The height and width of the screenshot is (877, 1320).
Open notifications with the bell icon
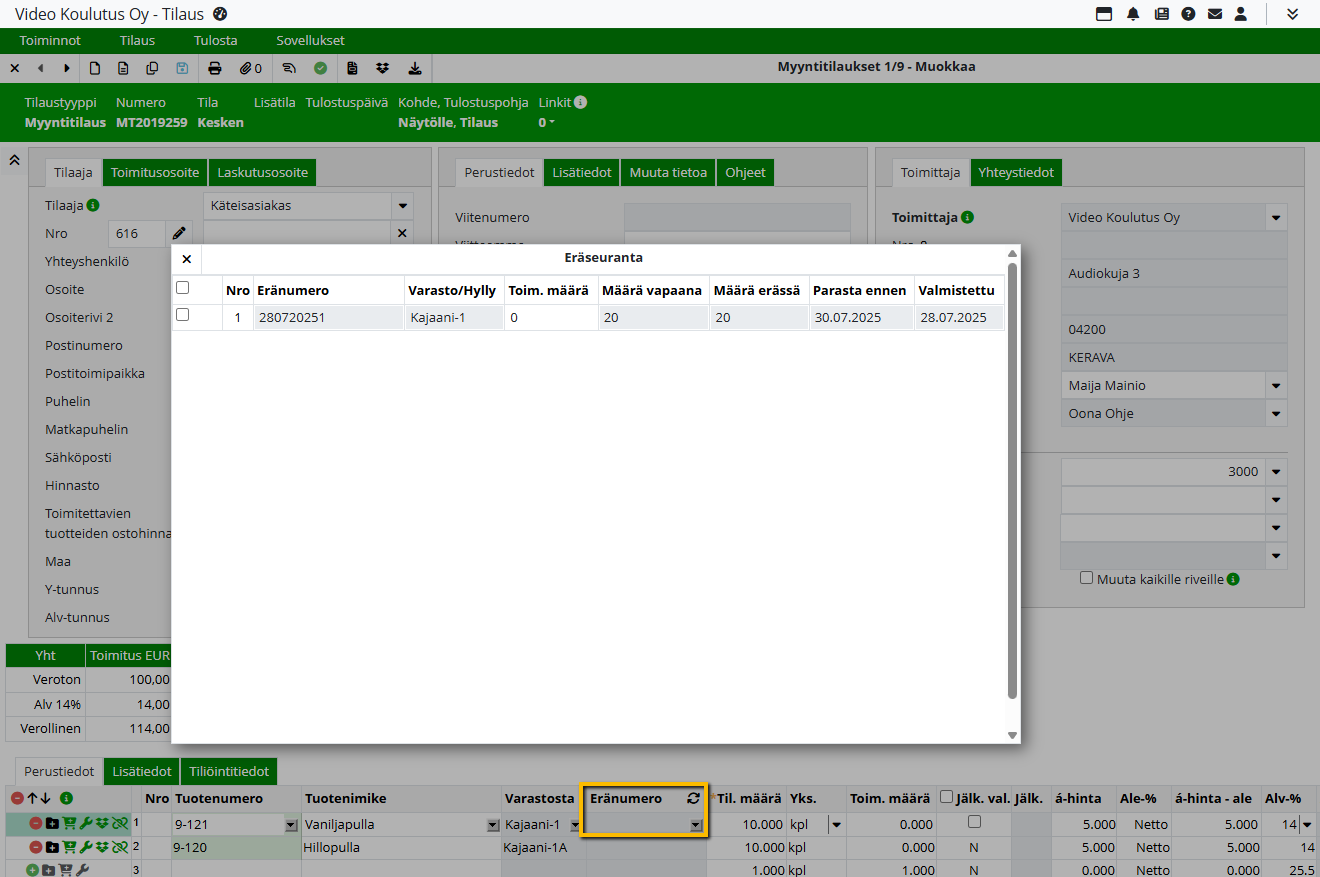1133,14
